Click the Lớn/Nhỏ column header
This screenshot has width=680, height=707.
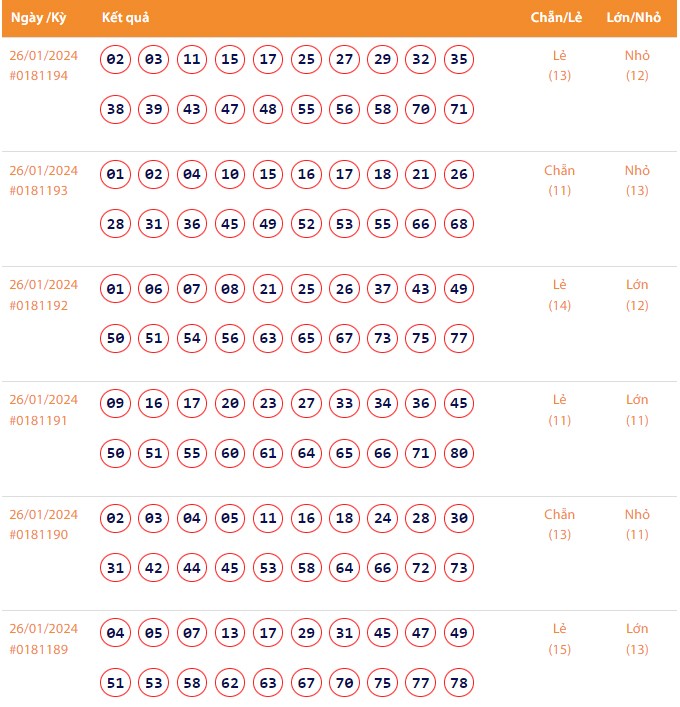[x=634, y=19]
